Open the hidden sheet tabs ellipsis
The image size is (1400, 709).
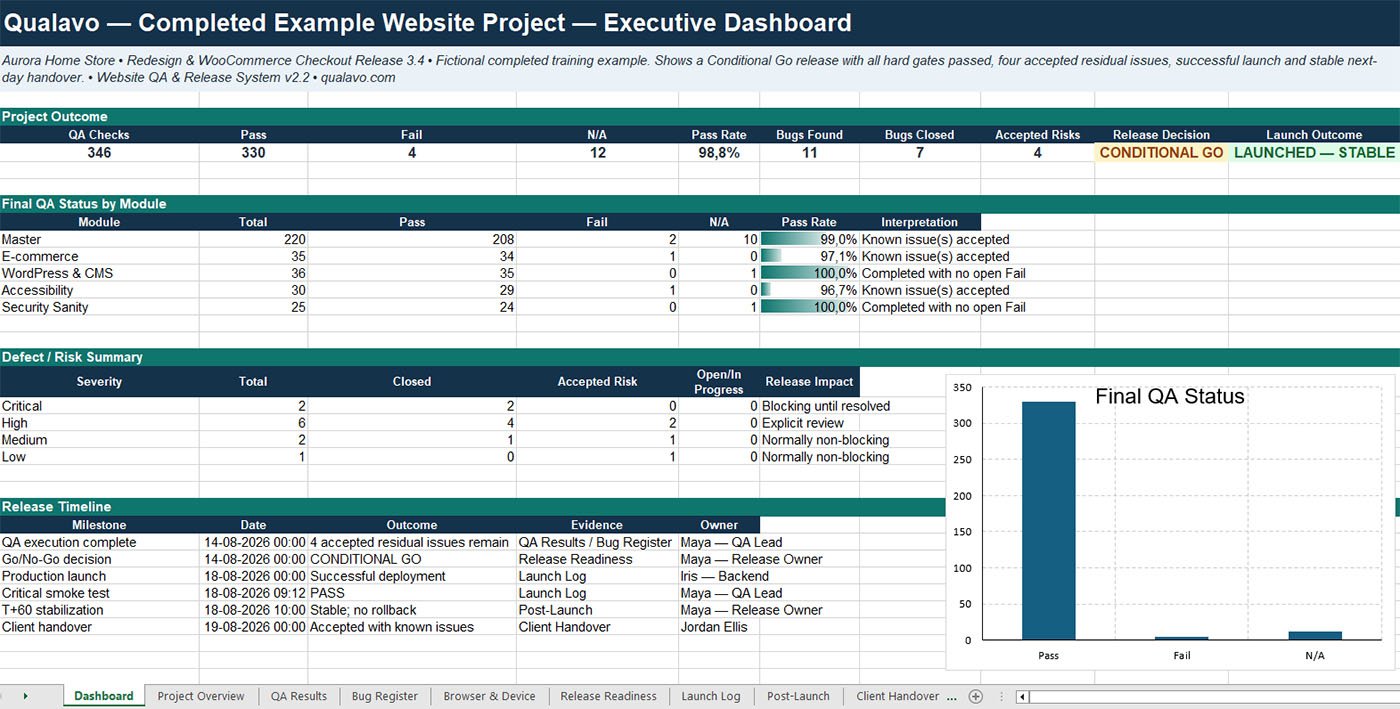(x=952, y=696)
